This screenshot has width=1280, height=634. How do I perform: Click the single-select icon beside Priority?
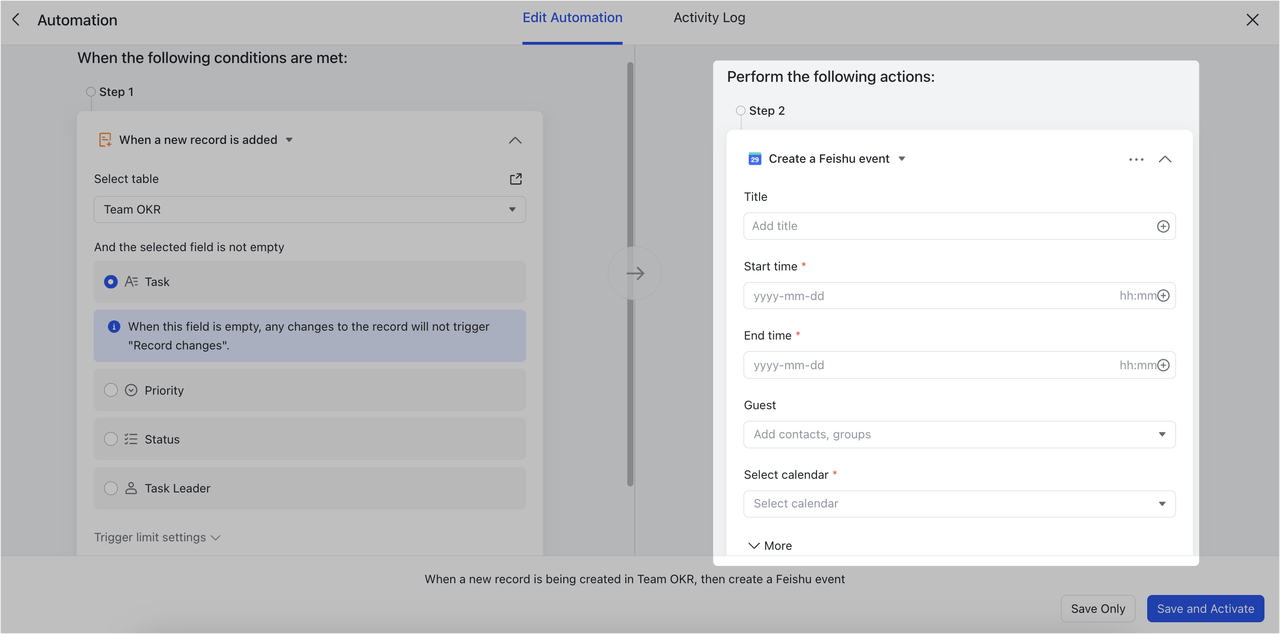tap(131, 390)
